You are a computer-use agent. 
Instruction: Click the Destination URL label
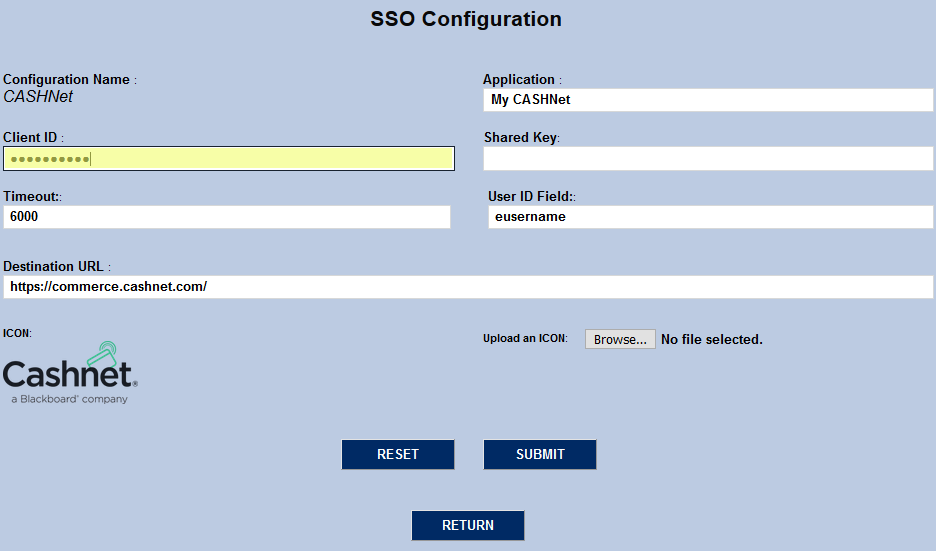(x=54, y=267)
